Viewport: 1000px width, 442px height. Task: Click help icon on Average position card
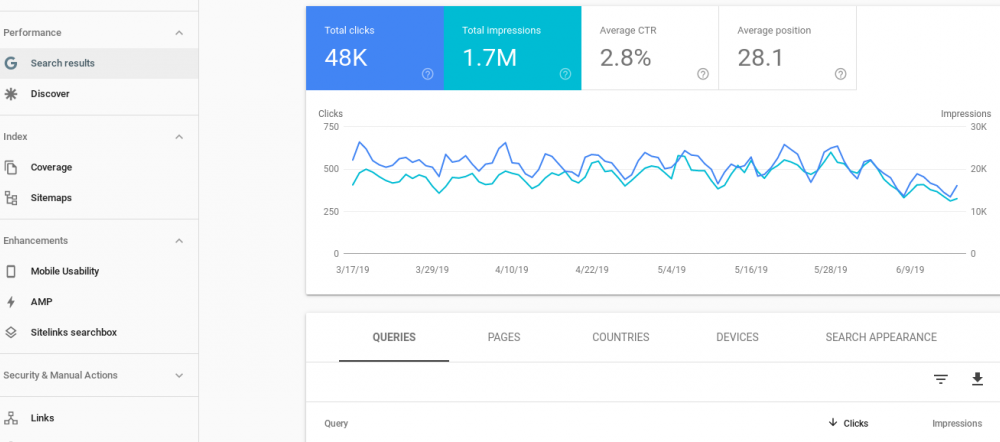(x=840, y=74)
